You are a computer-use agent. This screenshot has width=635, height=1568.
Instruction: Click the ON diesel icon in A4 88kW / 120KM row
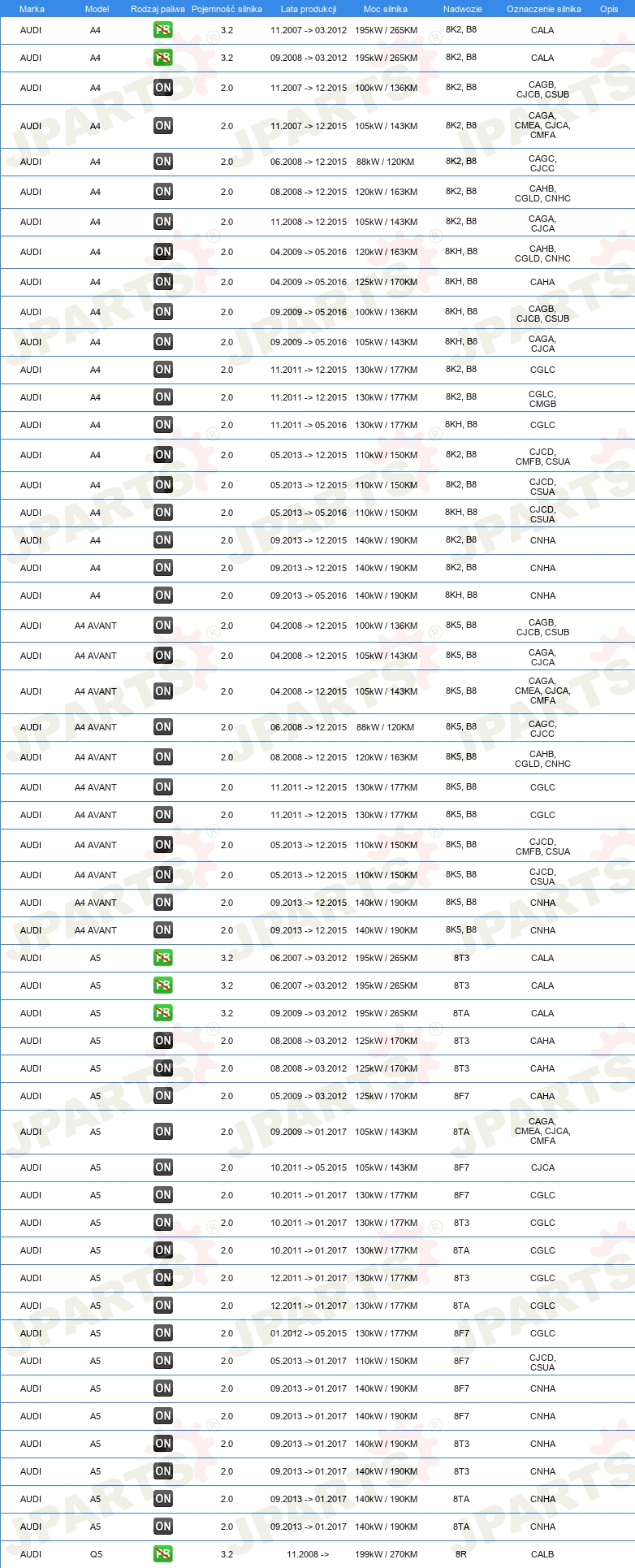click(163, 162)
